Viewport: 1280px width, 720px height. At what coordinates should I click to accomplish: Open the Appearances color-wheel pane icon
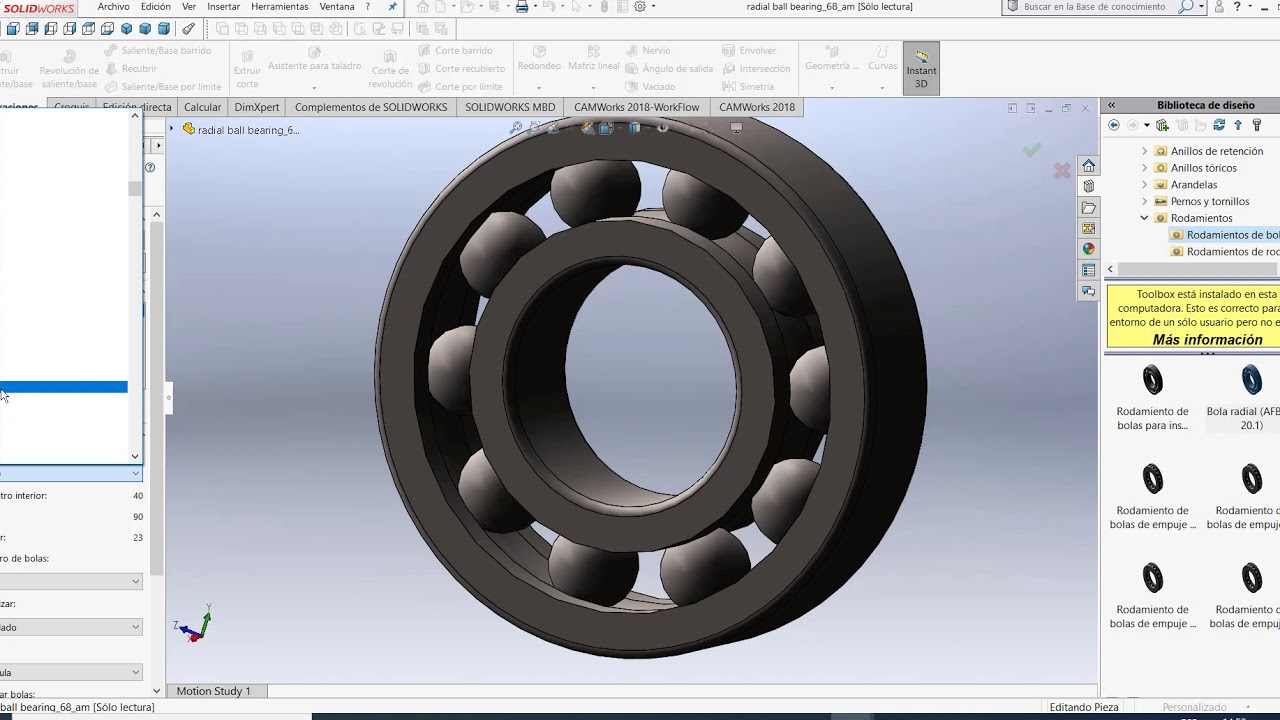click(1089, 249)
